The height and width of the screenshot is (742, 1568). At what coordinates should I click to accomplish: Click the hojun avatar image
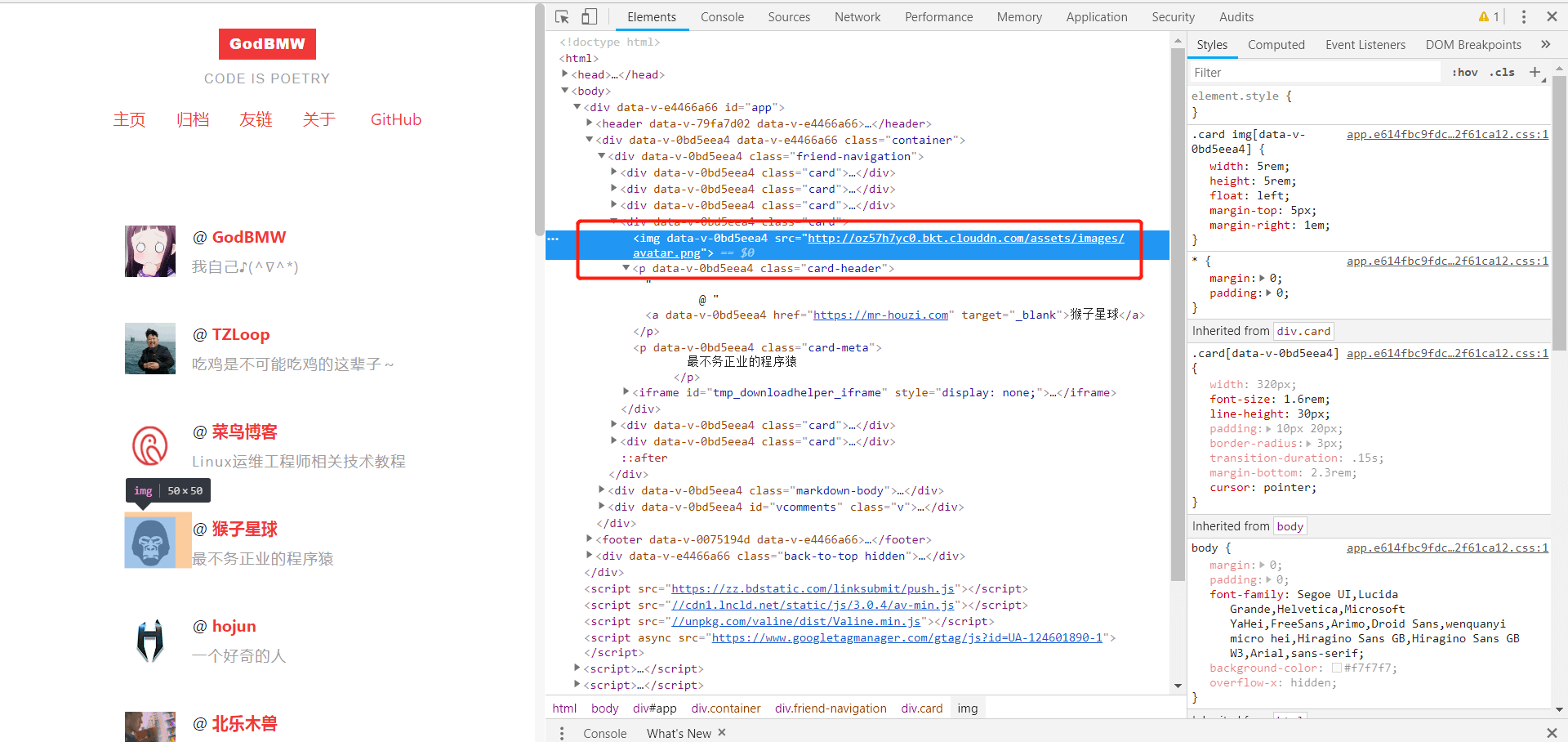coord(150,640)
